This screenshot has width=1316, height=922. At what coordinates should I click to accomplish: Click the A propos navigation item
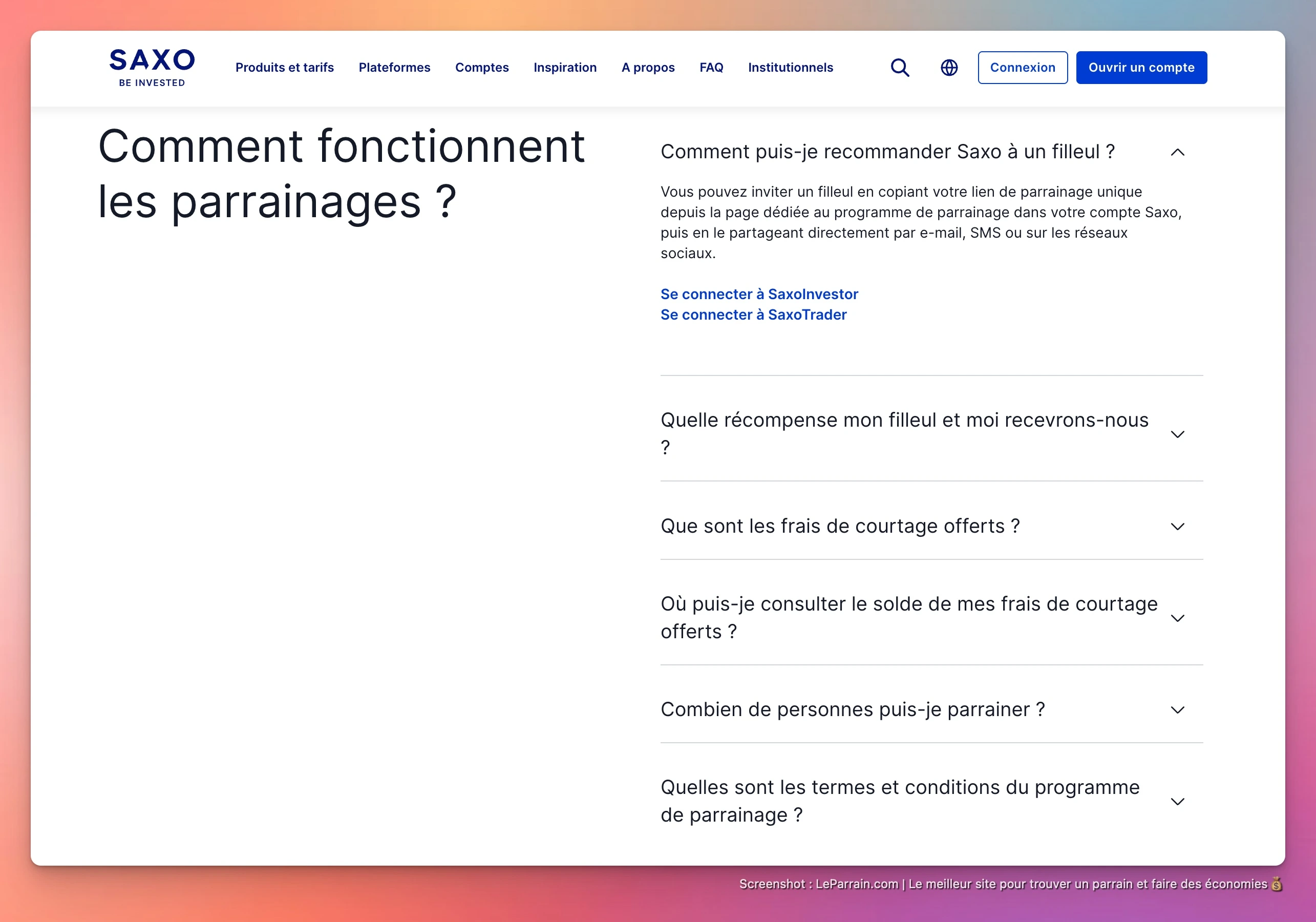648,67
